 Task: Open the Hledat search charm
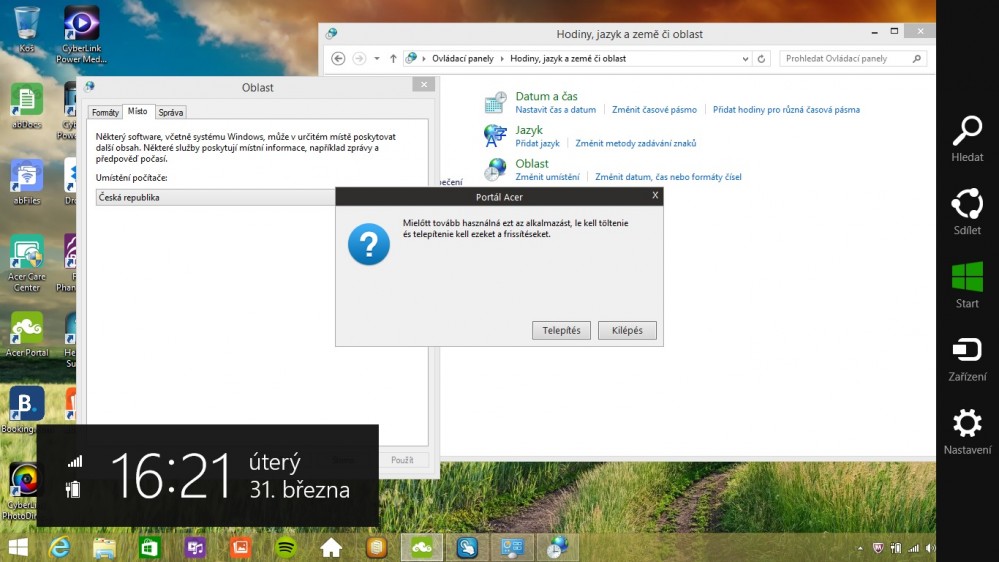(966, 139)
